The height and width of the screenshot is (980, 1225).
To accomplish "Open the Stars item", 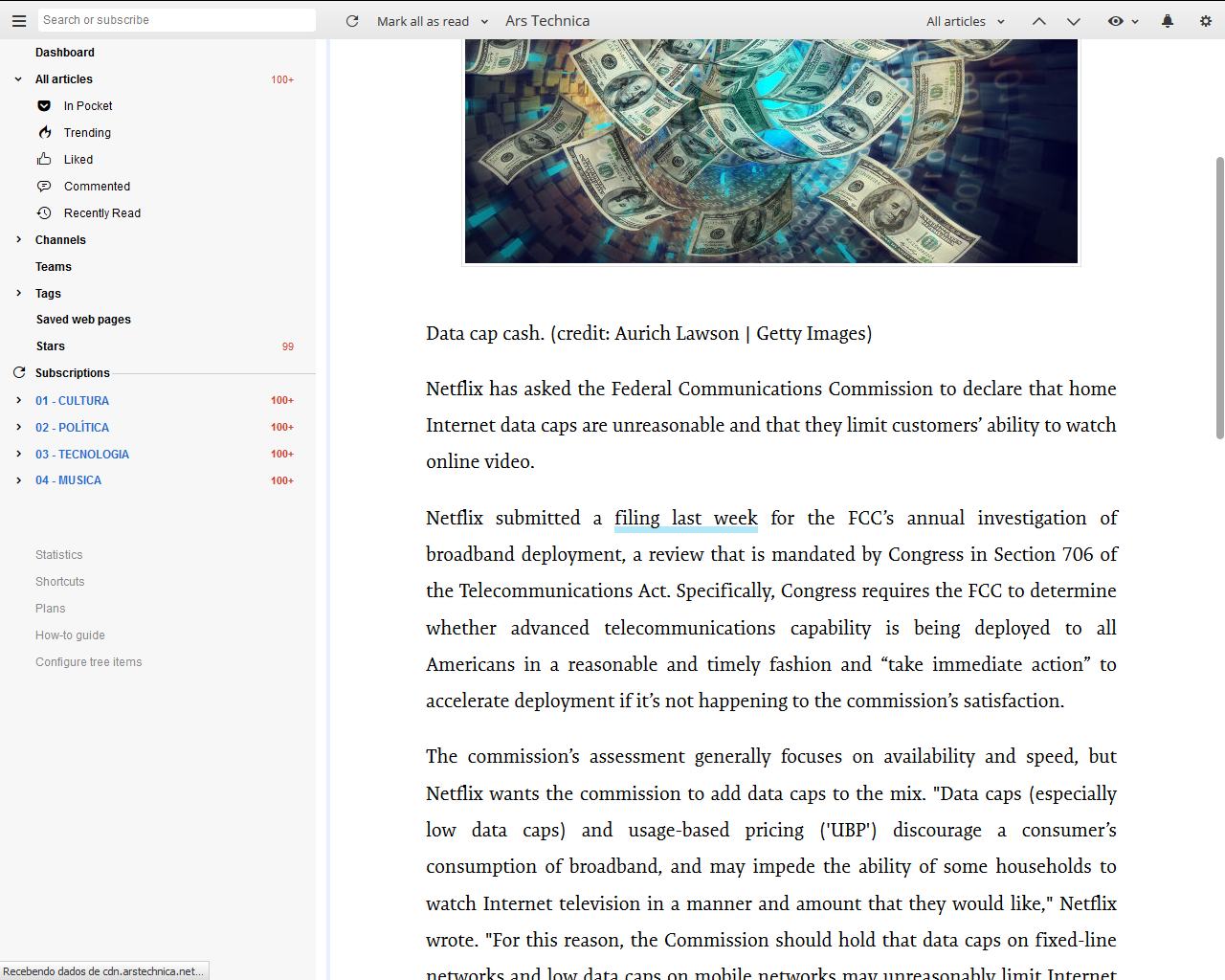I will [51, 346].
